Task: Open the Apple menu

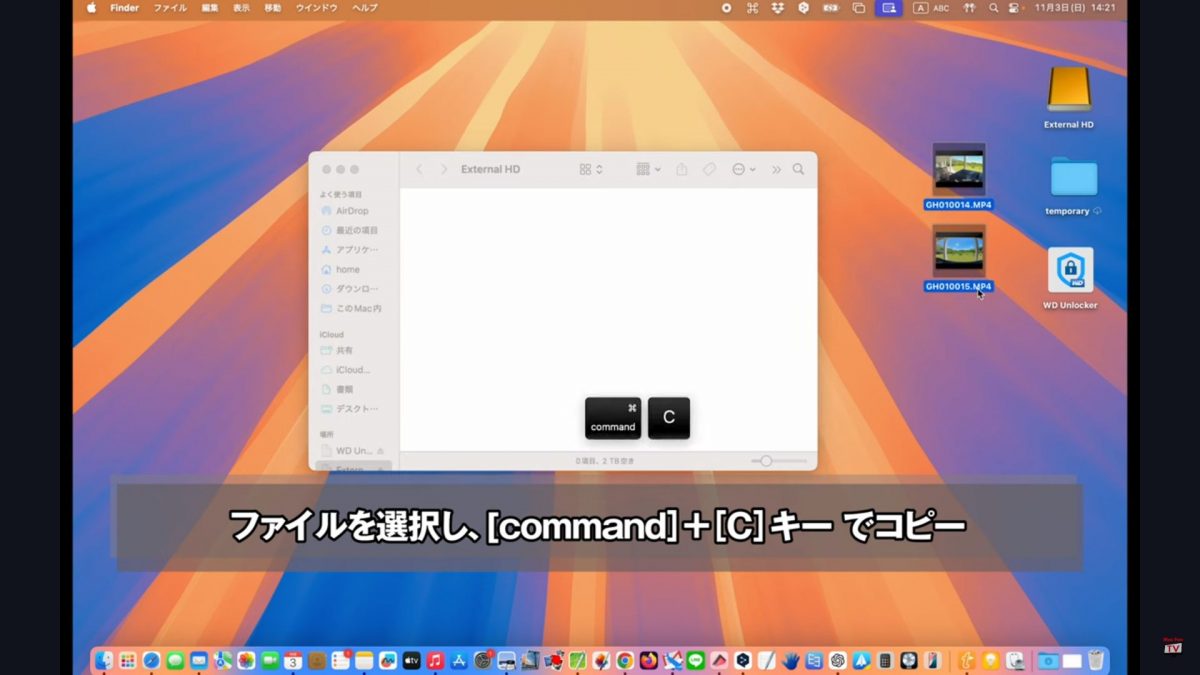Action: [x=92, y=8]
